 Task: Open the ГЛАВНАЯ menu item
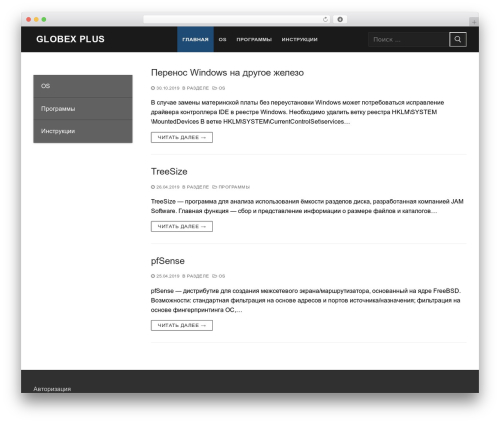[195, 39]
